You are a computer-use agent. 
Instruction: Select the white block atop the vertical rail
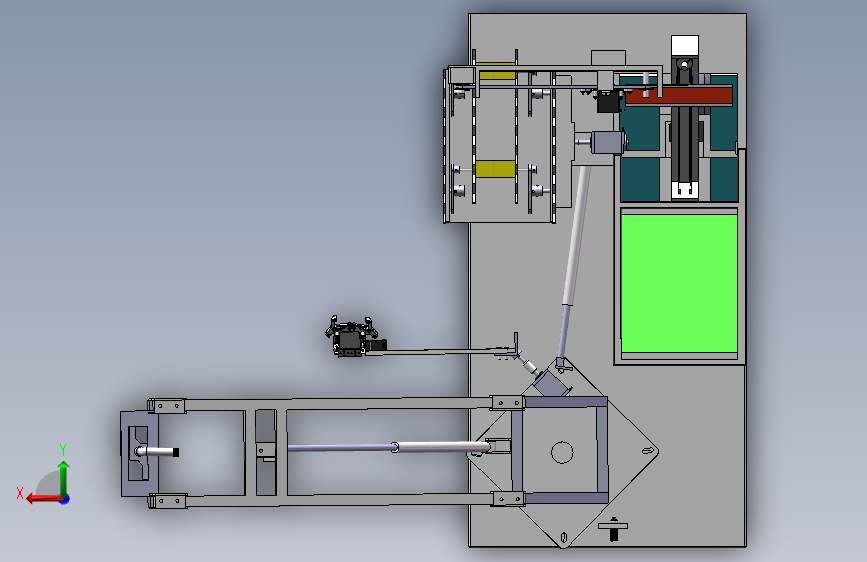coord(685,45)
